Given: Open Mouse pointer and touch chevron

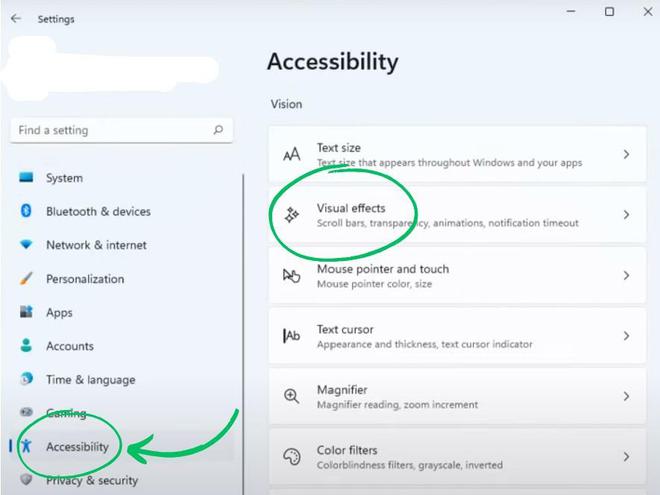Looking at the screenshot, I should [626, 275].
